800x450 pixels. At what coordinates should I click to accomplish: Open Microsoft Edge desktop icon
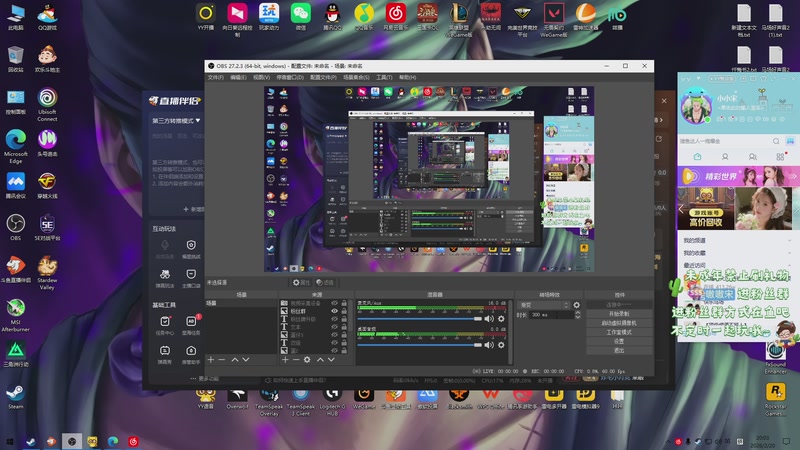(x=16, y=146)
